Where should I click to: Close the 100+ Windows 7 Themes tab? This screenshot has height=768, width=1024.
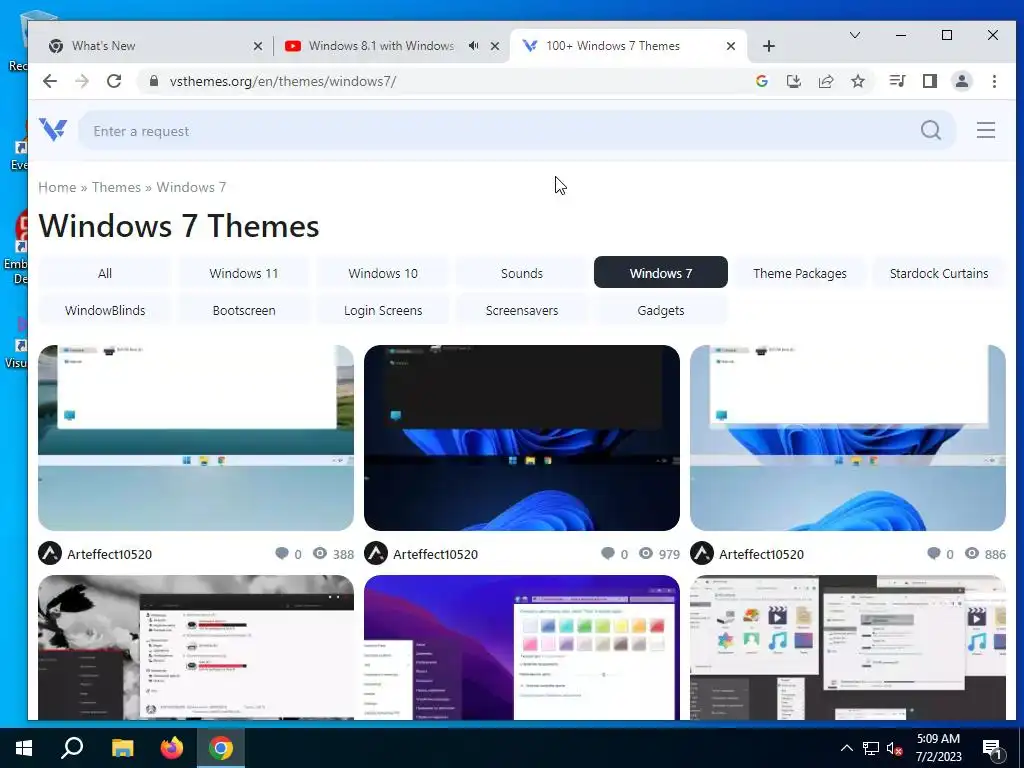coord(731,46)
